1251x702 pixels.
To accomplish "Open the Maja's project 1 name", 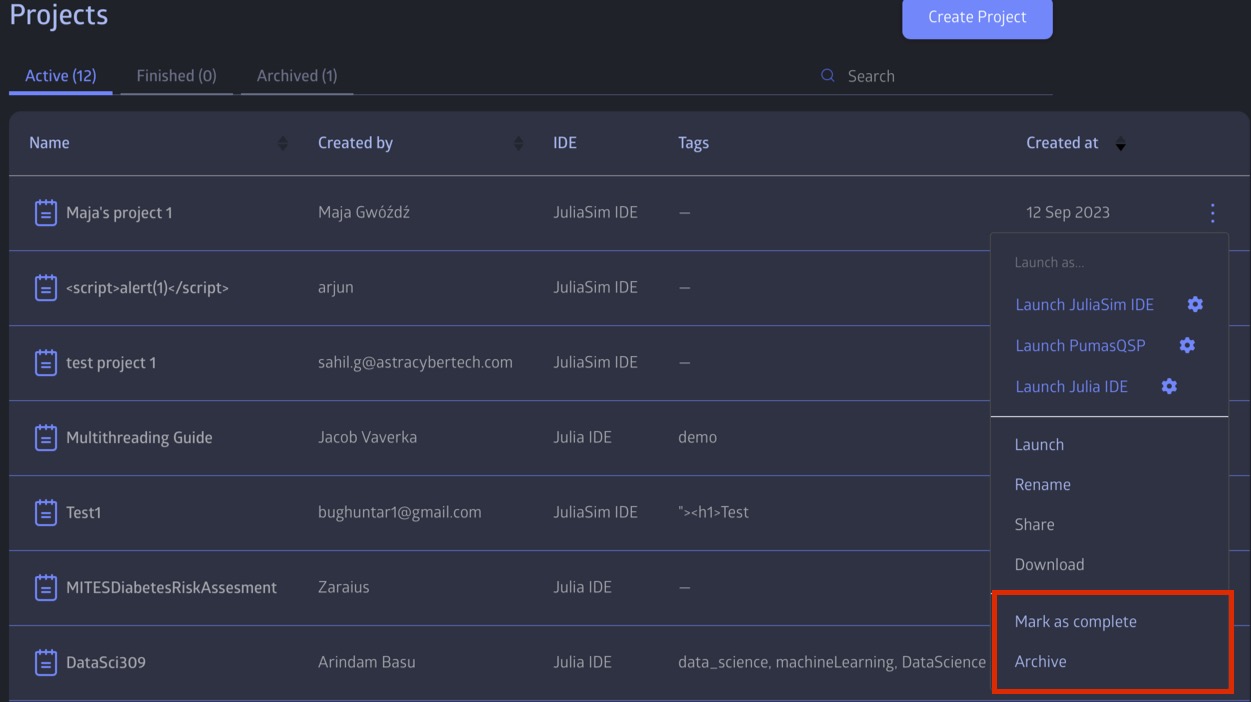I will tap(119, 213).
